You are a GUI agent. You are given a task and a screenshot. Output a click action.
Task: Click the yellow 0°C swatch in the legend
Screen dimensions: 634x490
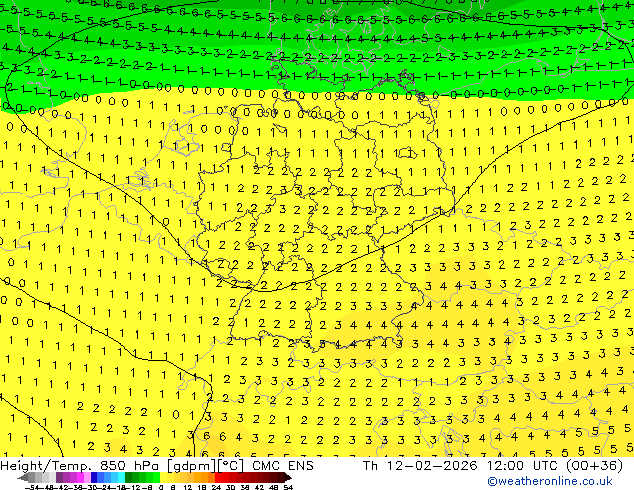(163, 477)
